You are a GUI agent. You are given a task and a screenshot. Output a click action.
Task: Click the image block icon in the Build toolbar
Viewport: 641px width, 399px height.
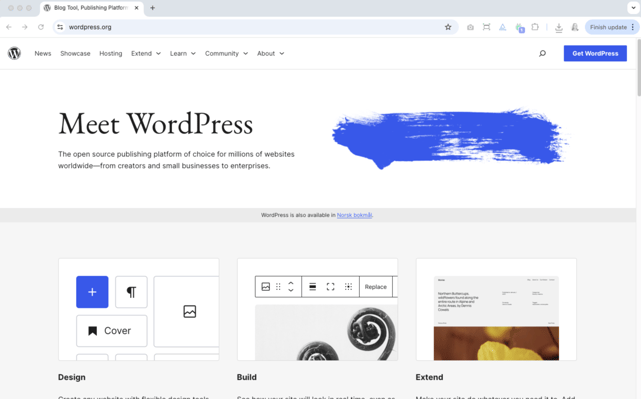[266, 287]
